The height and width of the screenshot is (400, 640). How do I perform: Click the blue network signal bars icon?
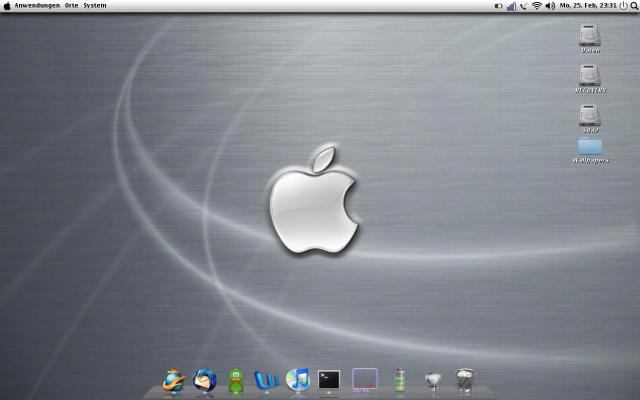click(511, 6)
